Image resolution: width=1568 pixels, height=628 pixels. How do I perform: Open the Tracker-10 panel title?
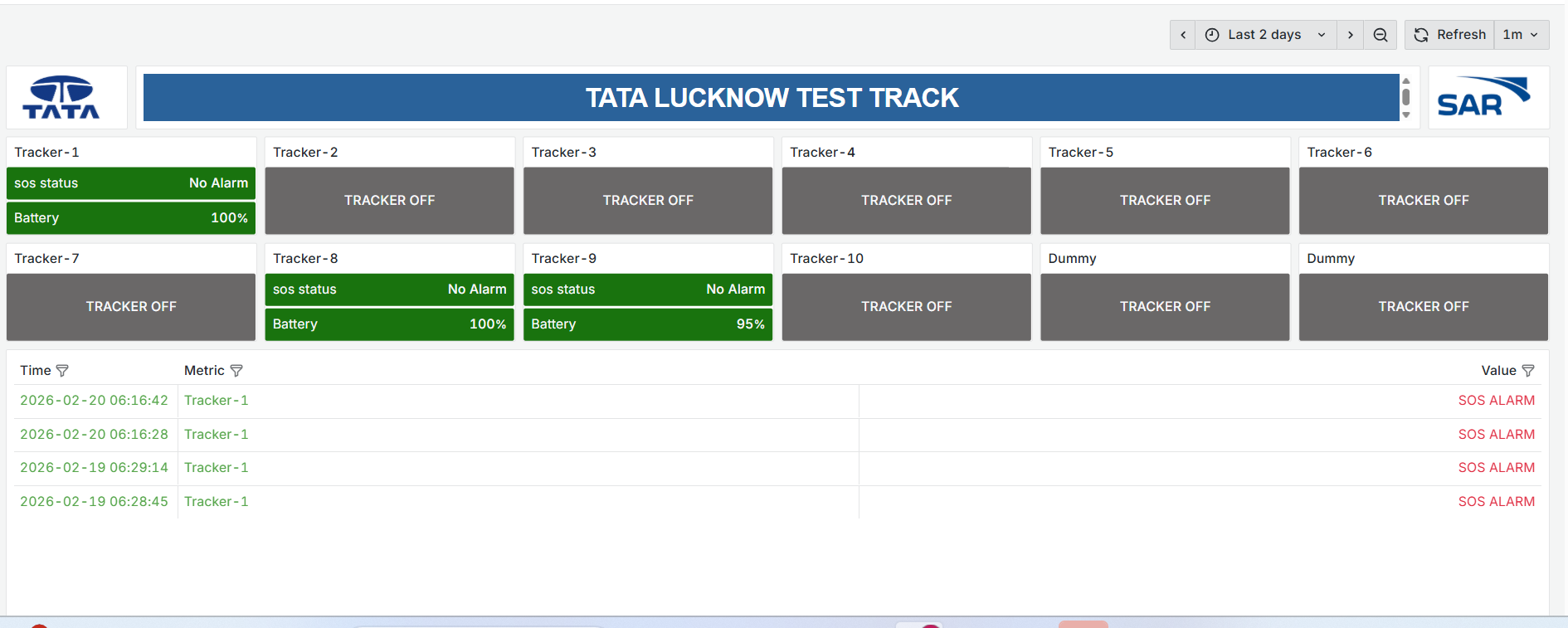click(x=826, y=259)
